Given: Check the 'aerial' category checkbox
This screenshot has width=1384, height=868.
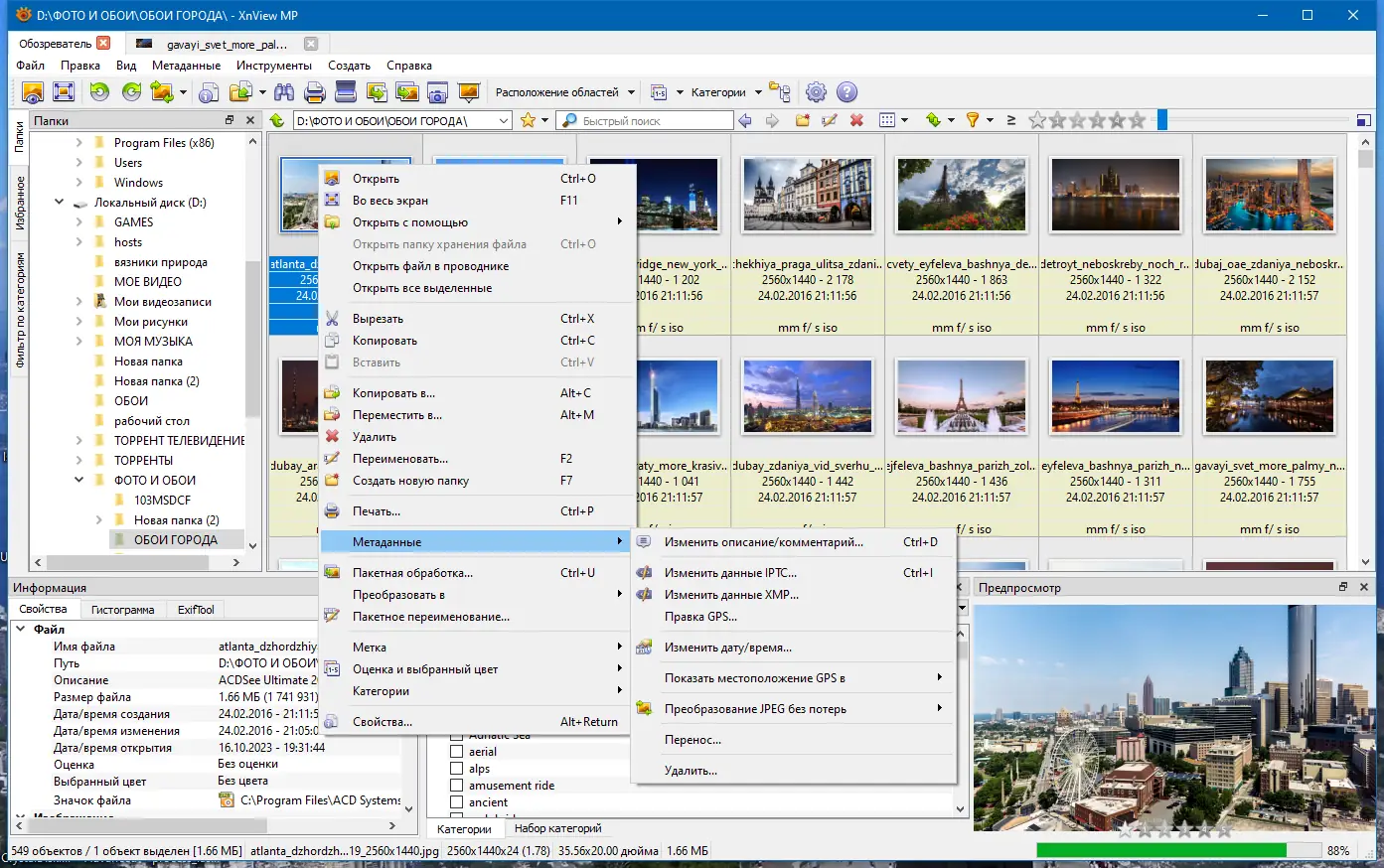Looking at the screenshot, I should click(457, 752).
